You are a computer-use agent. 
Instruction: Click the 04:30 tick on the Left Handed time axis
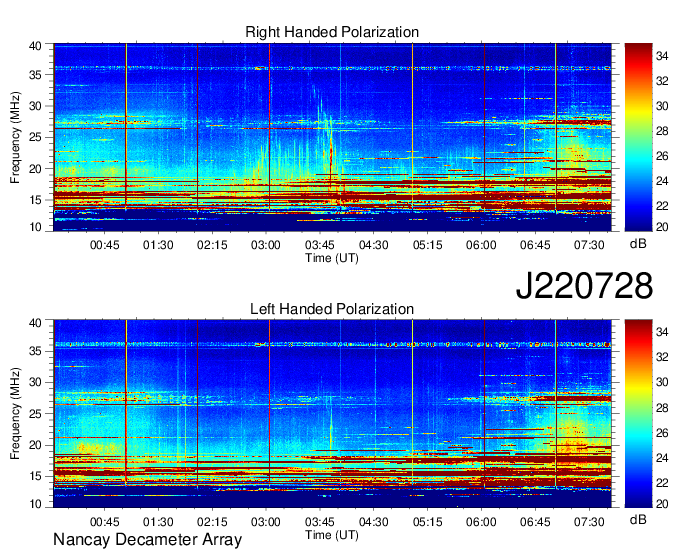click(x=373, y=522)
